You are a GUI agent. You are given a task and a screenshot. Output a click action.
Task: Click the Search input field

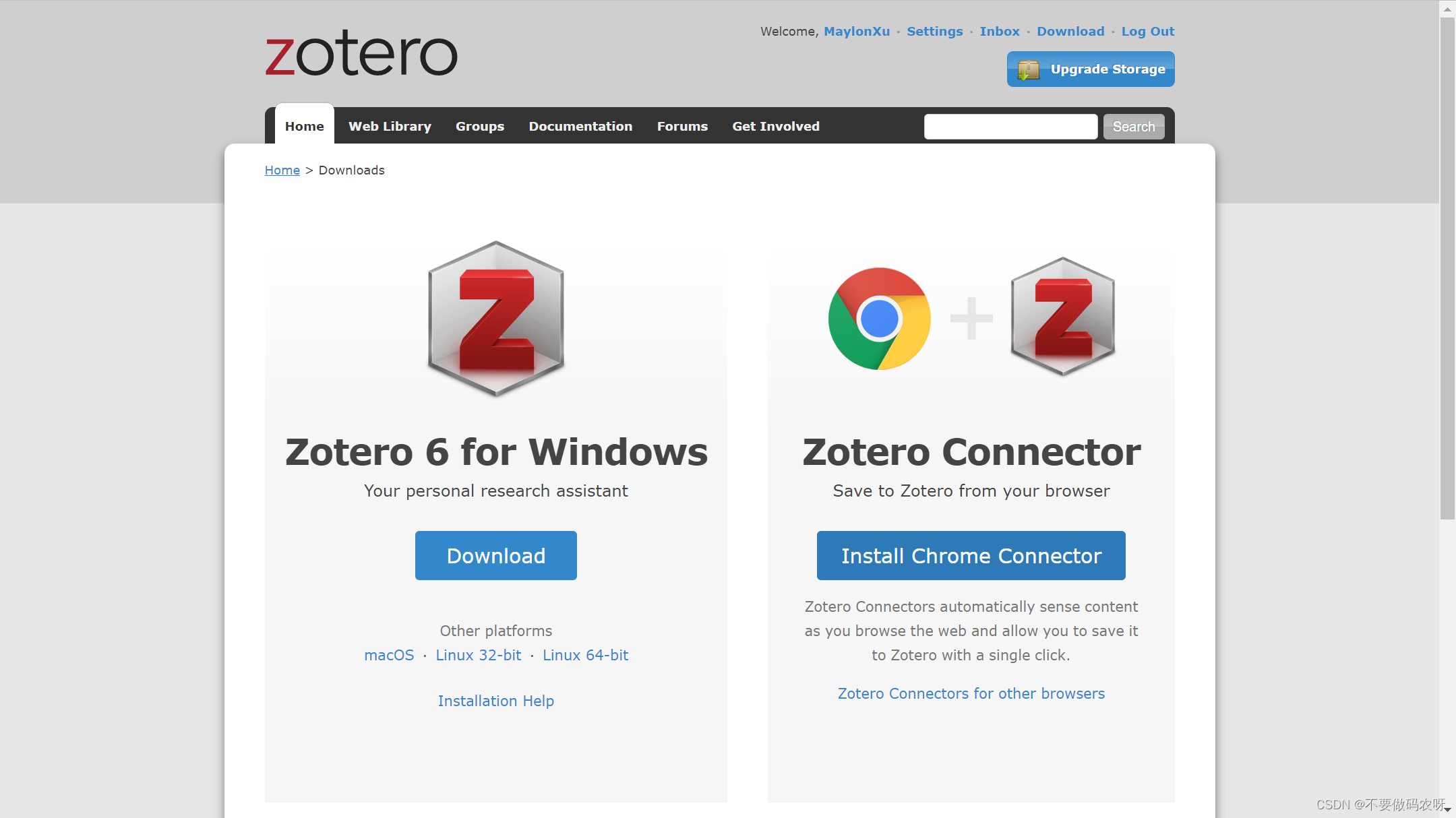click(1009, 126)
